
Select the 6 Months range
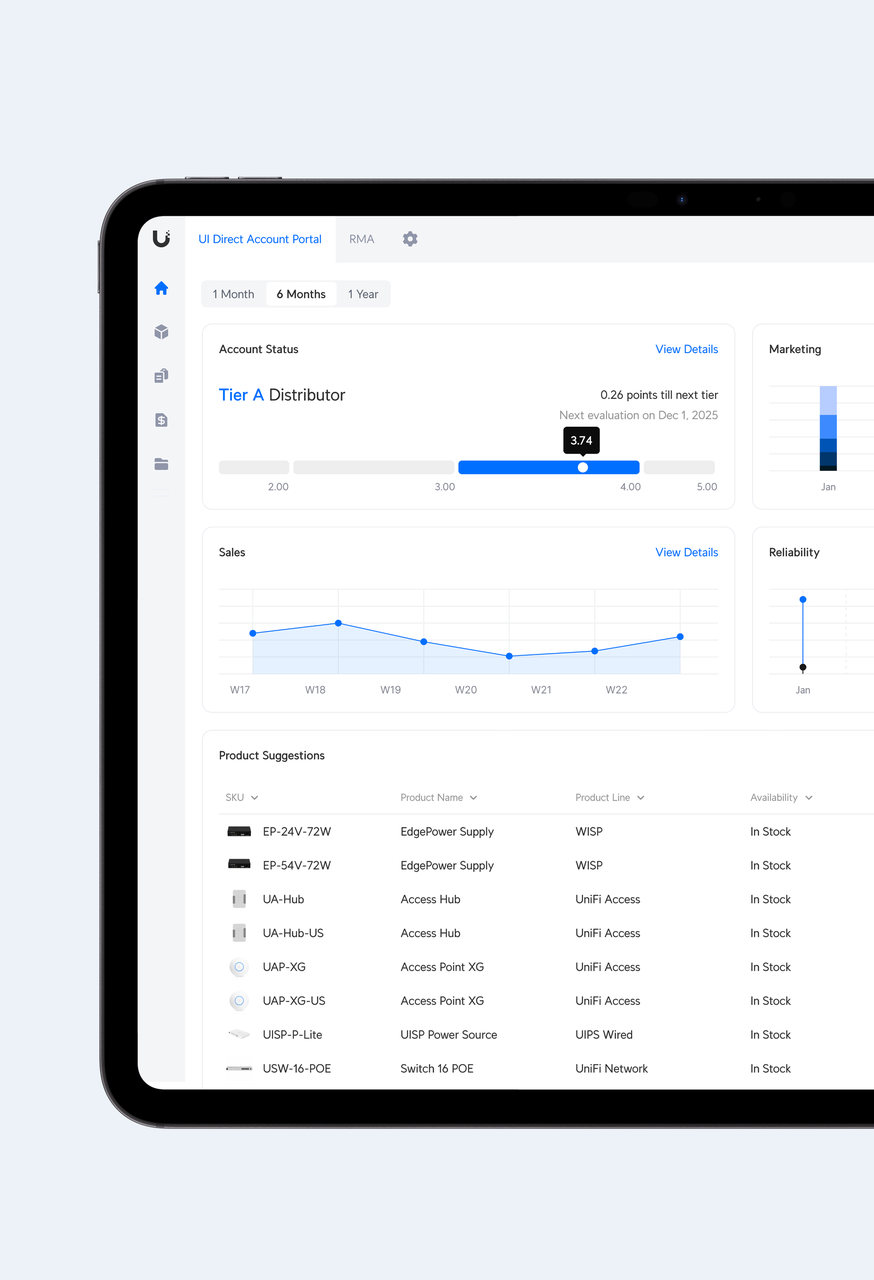[301, 294]
